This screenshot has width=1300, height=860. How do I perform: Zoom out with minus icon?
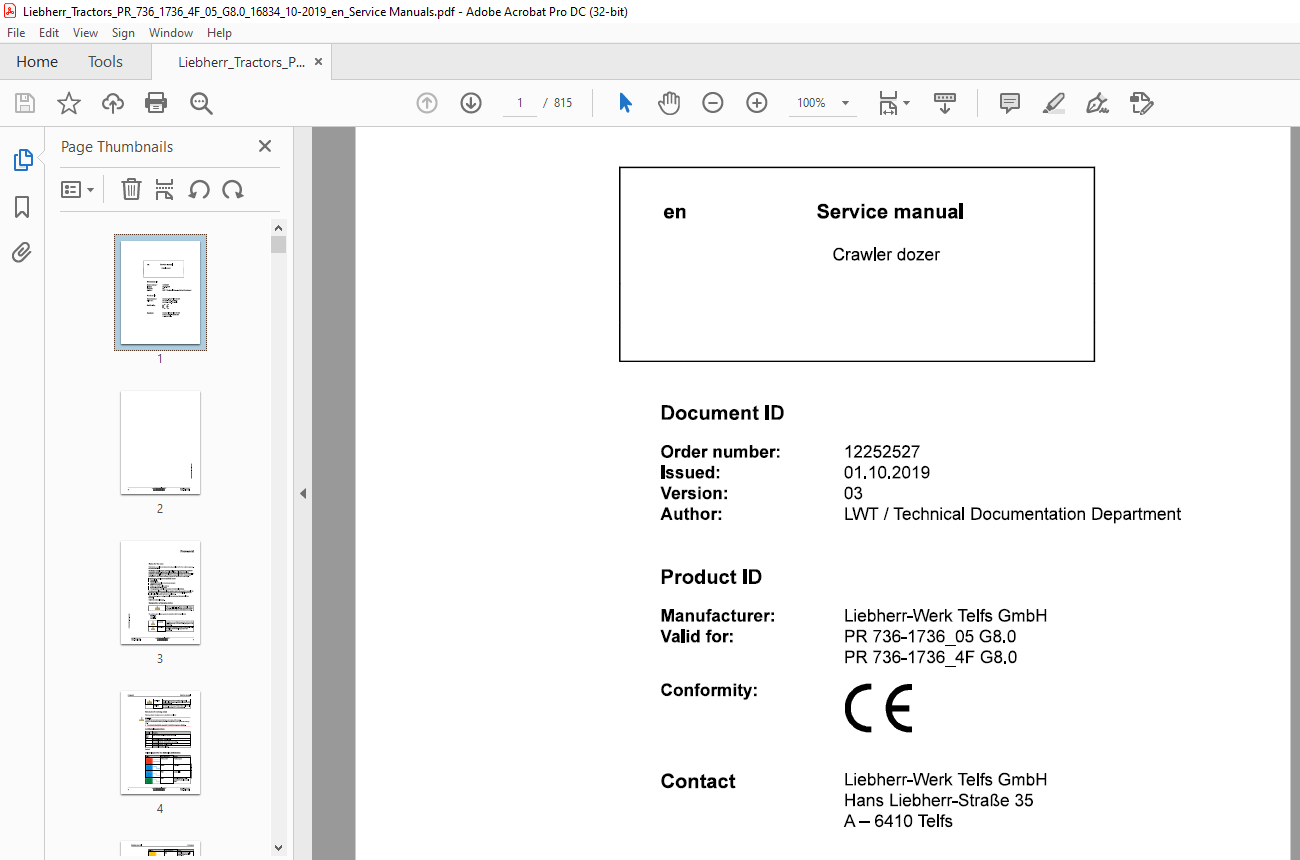(x=713, y=103)
